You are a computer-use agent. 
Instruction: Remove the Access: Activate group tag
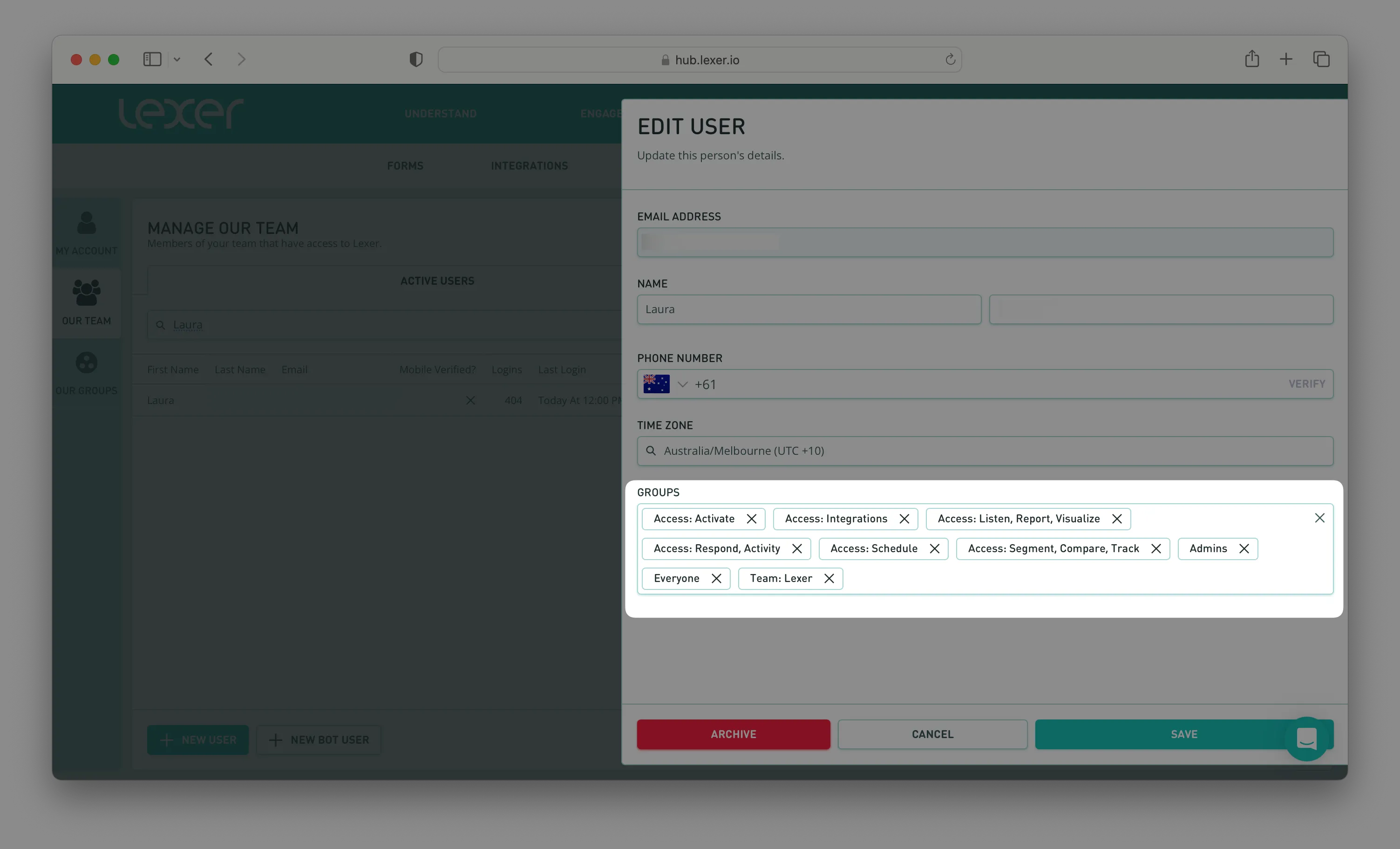751,519
